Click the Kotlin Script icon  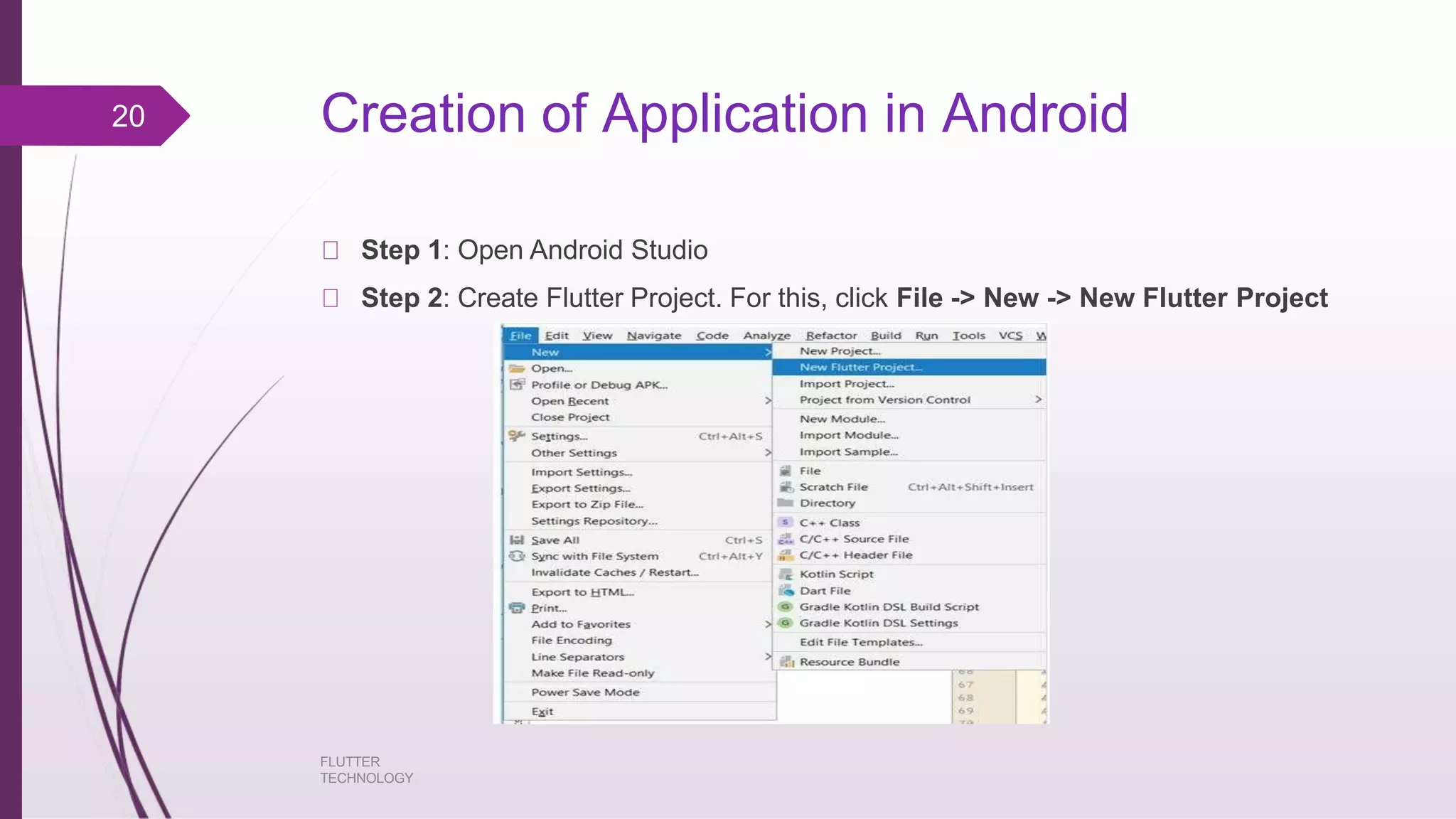[786, 574]
